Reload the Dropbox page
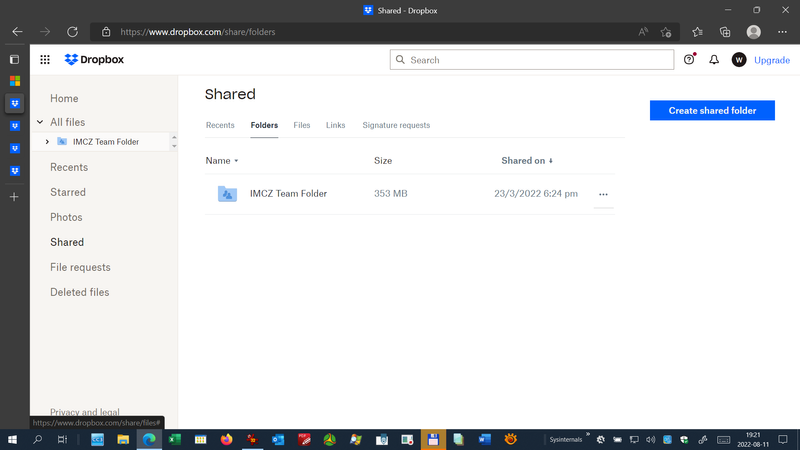800x450 pixels. (x=72, y=32)
